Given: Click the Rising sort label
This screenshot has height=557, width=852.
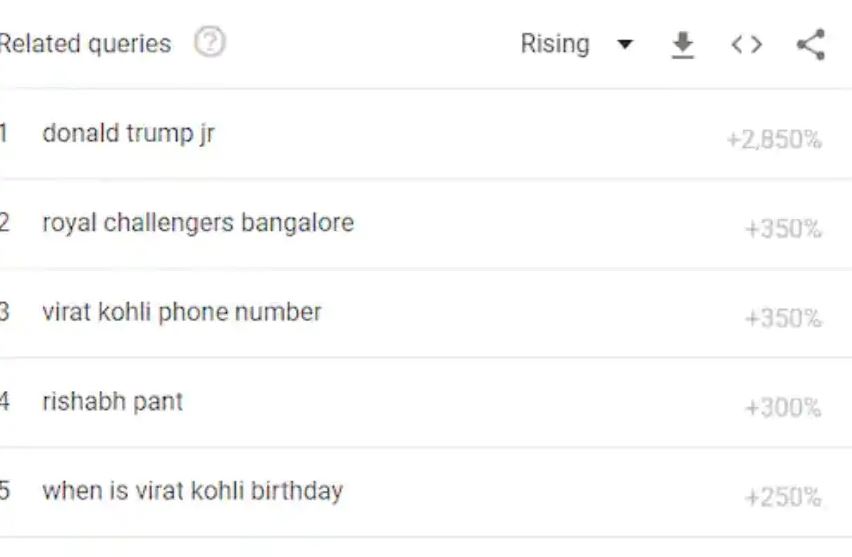Looking at the screenshot, I should (555, 44).
